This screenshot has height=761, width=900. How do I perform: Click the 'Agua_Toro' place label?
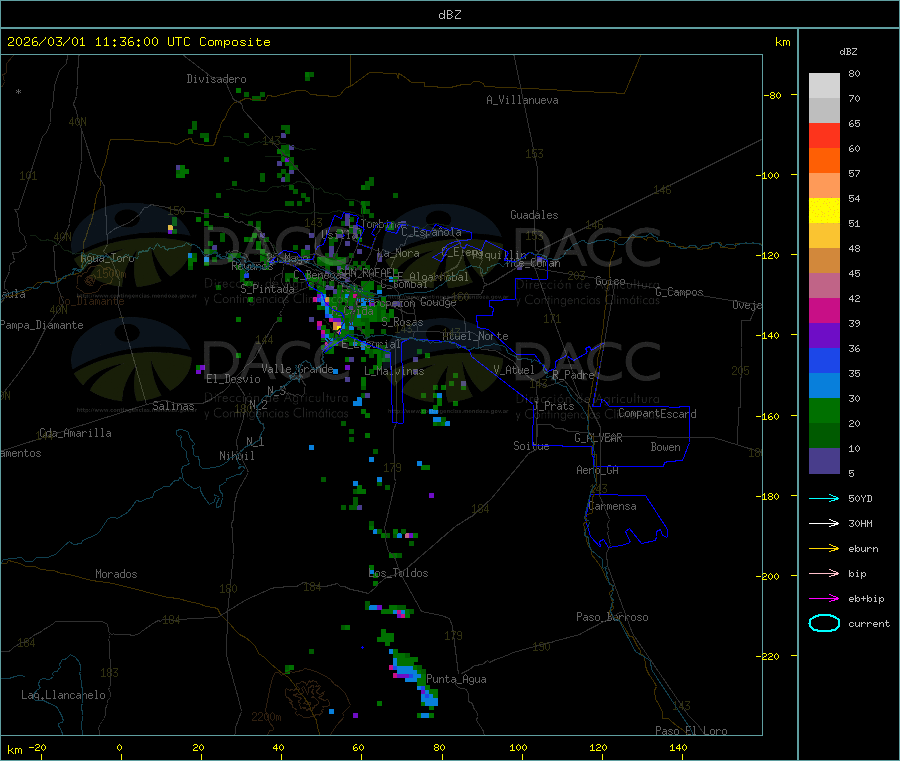(x=107, y=258)
